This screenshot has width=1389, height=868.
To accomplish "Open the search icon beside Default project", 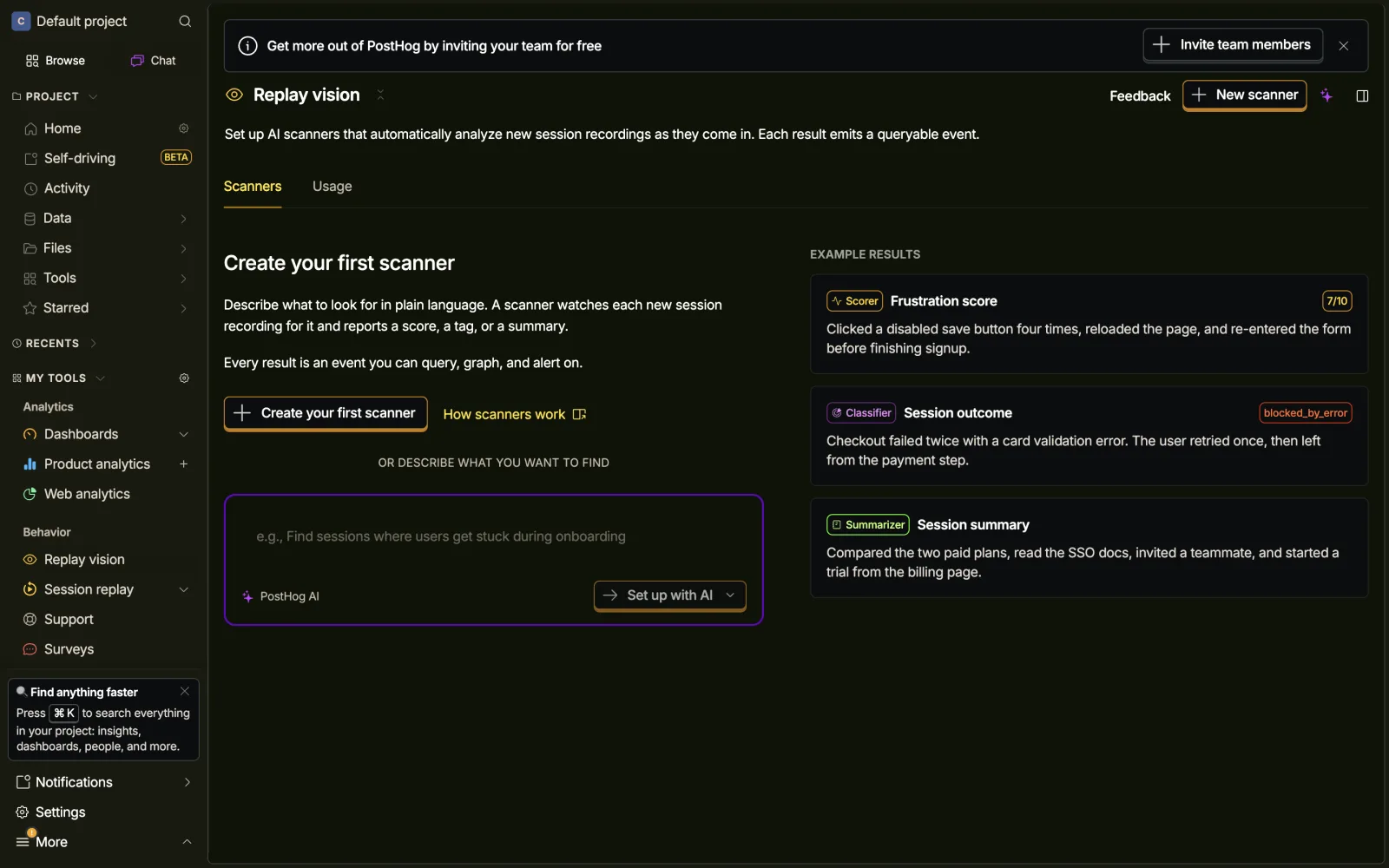I will 185,21.
